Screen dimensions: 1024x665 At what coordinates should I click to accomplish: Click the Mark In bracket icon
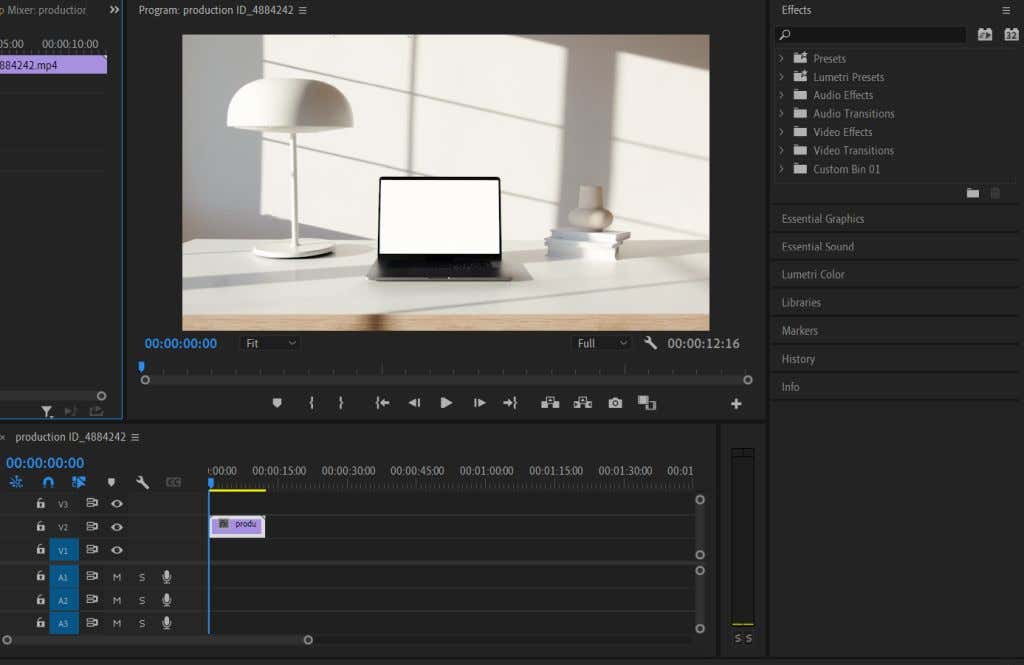pyautogui.click(x=311, y=403)
